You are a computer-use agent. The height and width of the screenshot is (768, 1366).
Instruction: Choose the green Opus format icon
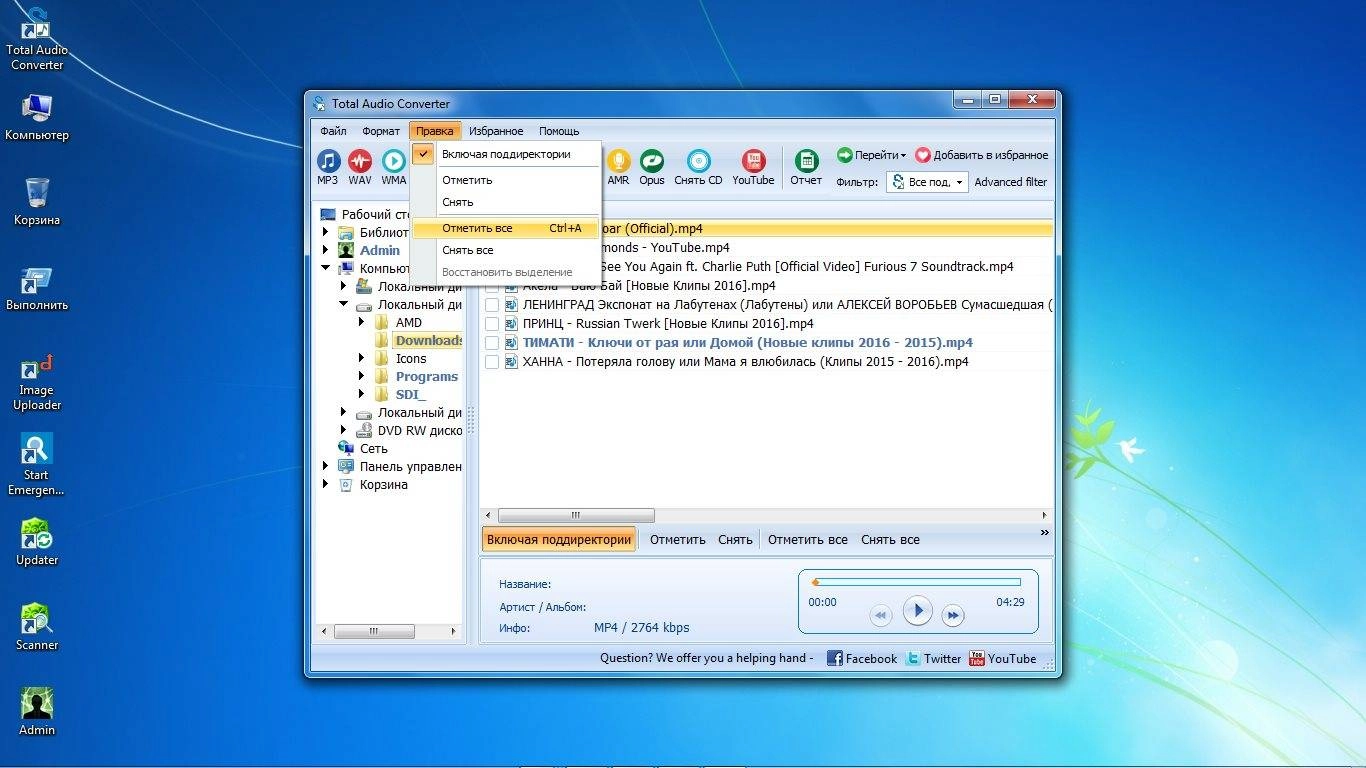click(652, 167)
